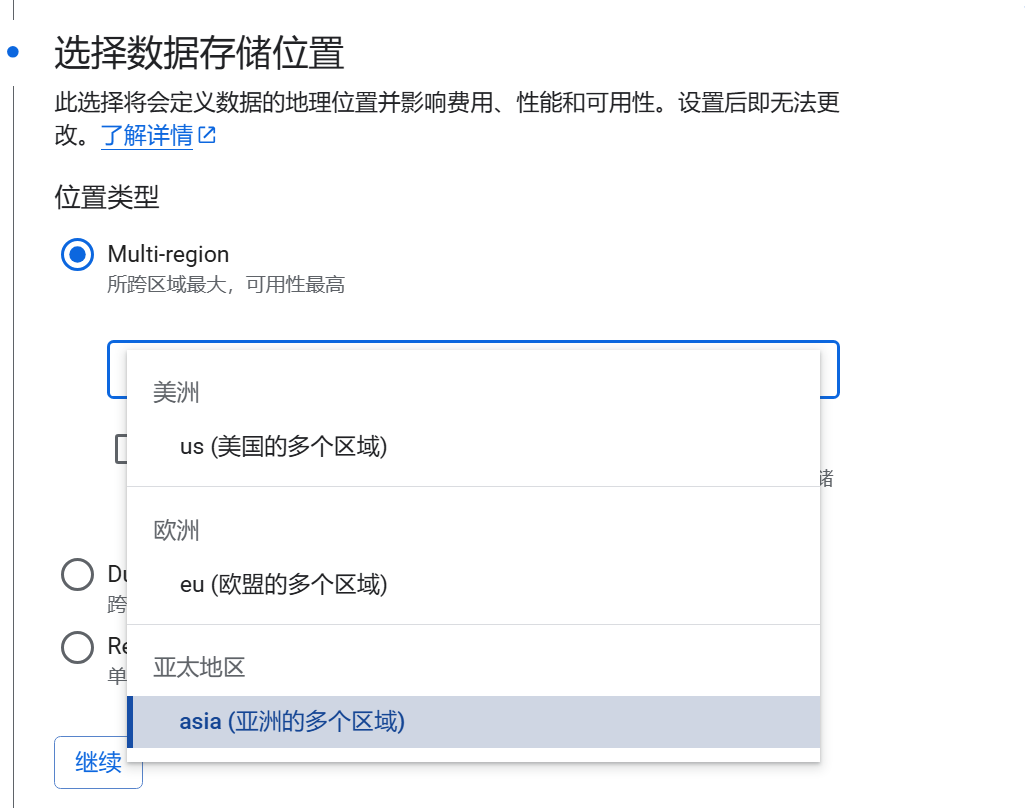Screen dimensions: 1025x808
Task: Choose the eu (欧盟的多个区域) option
Action: click(x=283, y=584)
